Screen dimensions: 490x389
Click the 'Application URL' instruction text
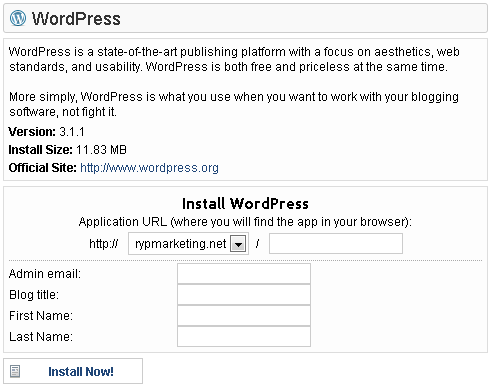tap(245, 222)
